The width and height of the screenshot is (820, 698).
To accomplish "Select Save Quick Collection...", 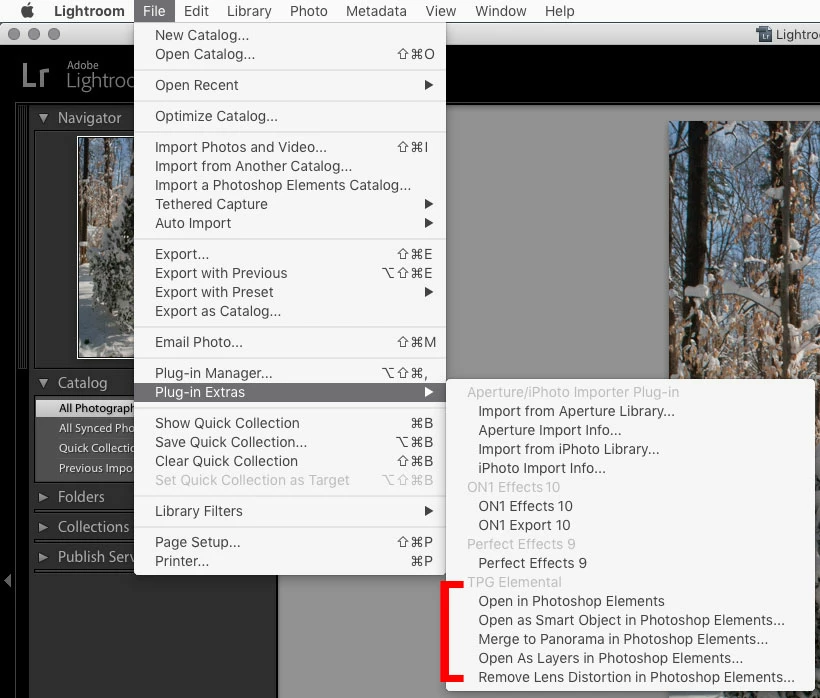I will (290, 442).
